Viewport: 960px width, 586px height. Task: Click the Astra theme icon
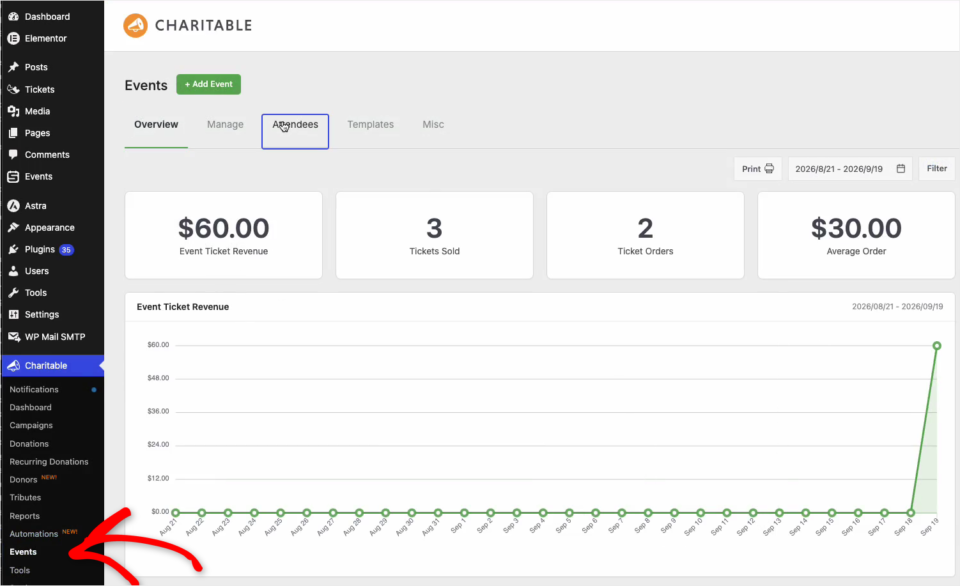point(13,206)
